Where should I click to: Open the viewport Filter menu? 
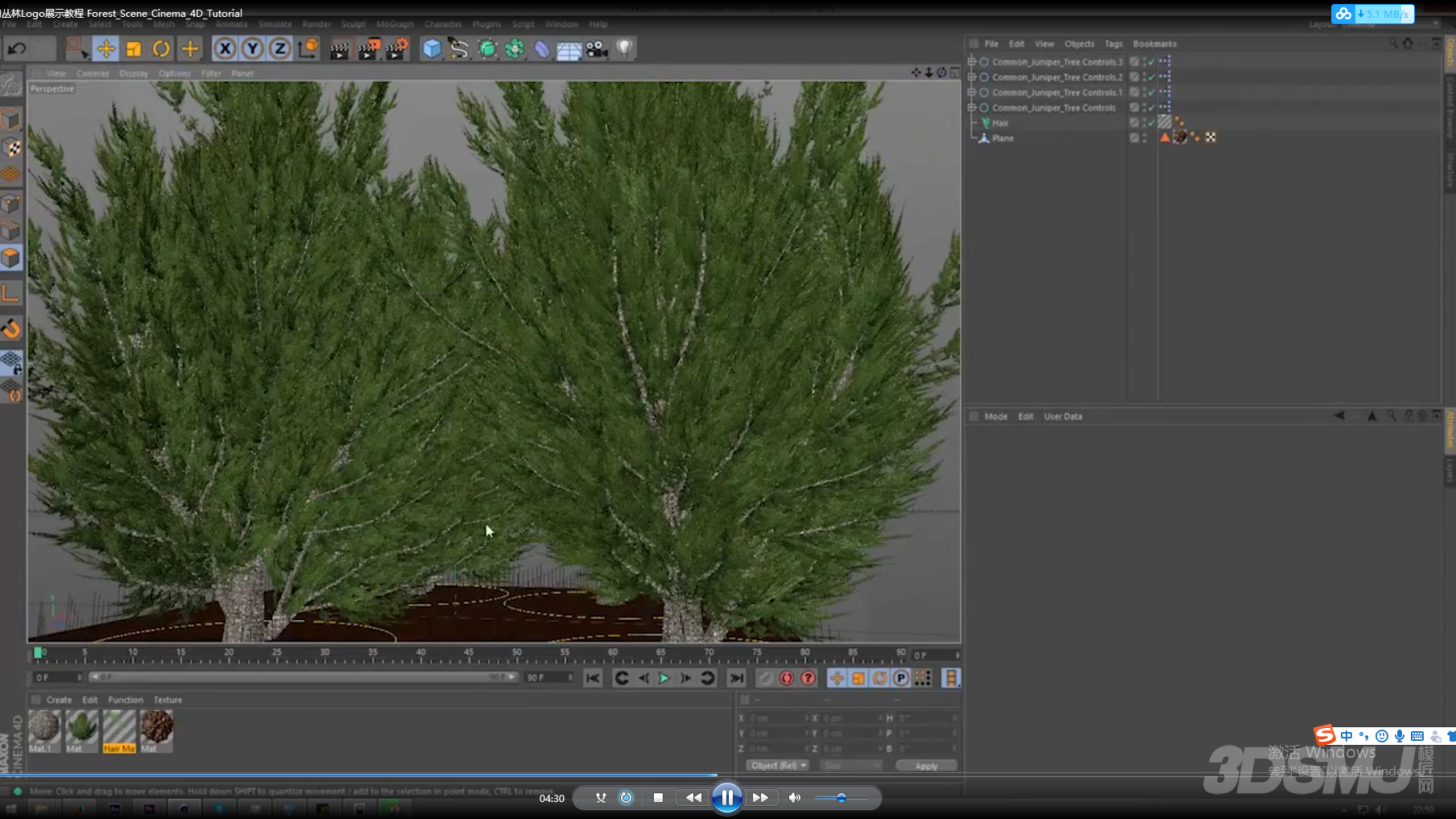211,73
